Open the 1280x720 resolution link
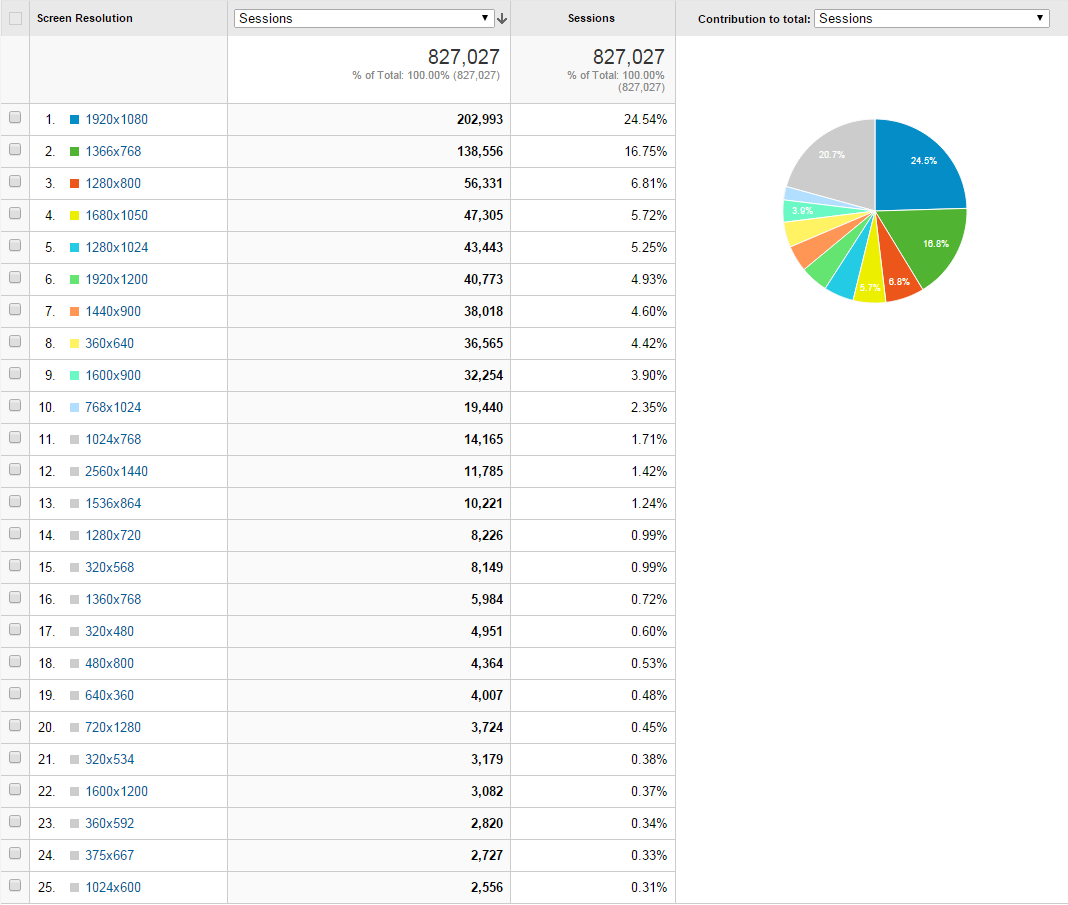The height and width of the screenshot is (905, 1068). click(113, 536)
